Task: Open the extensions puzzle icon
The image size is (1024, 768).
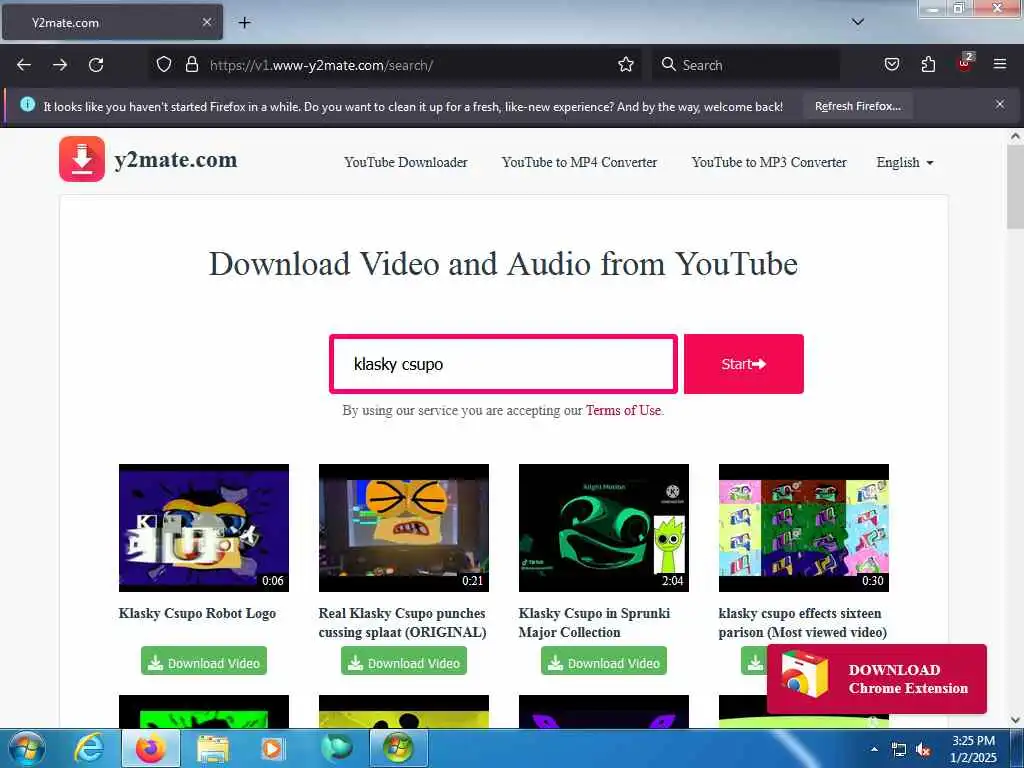Action: tap(928, 64)
